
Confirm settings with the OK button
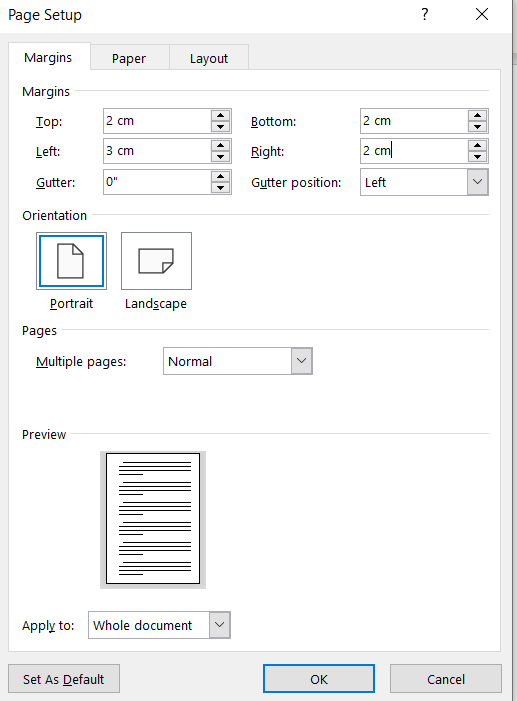tap(319, 679)
